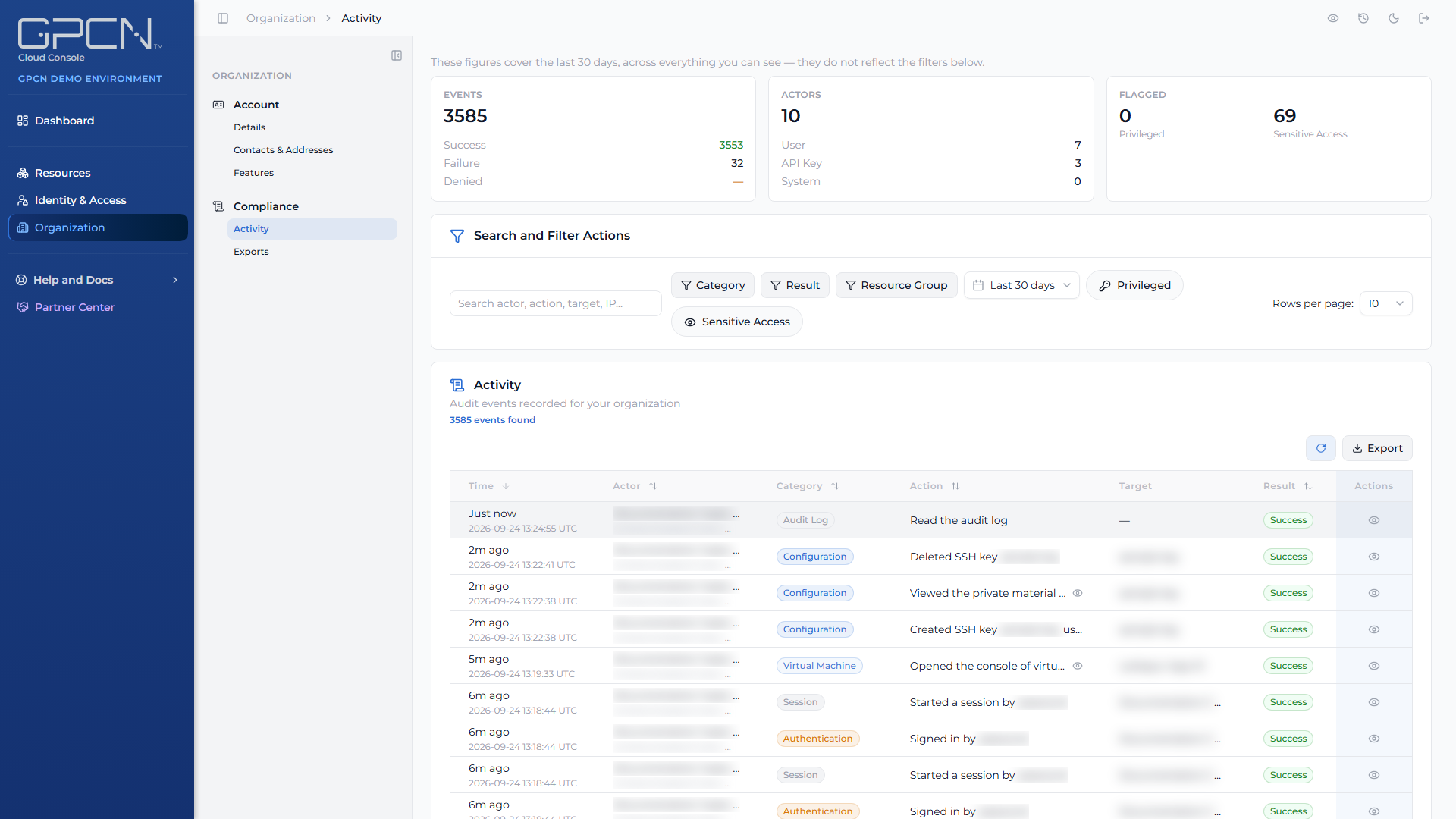Expand the Help and Docs menu

click(x=97, y=280)
